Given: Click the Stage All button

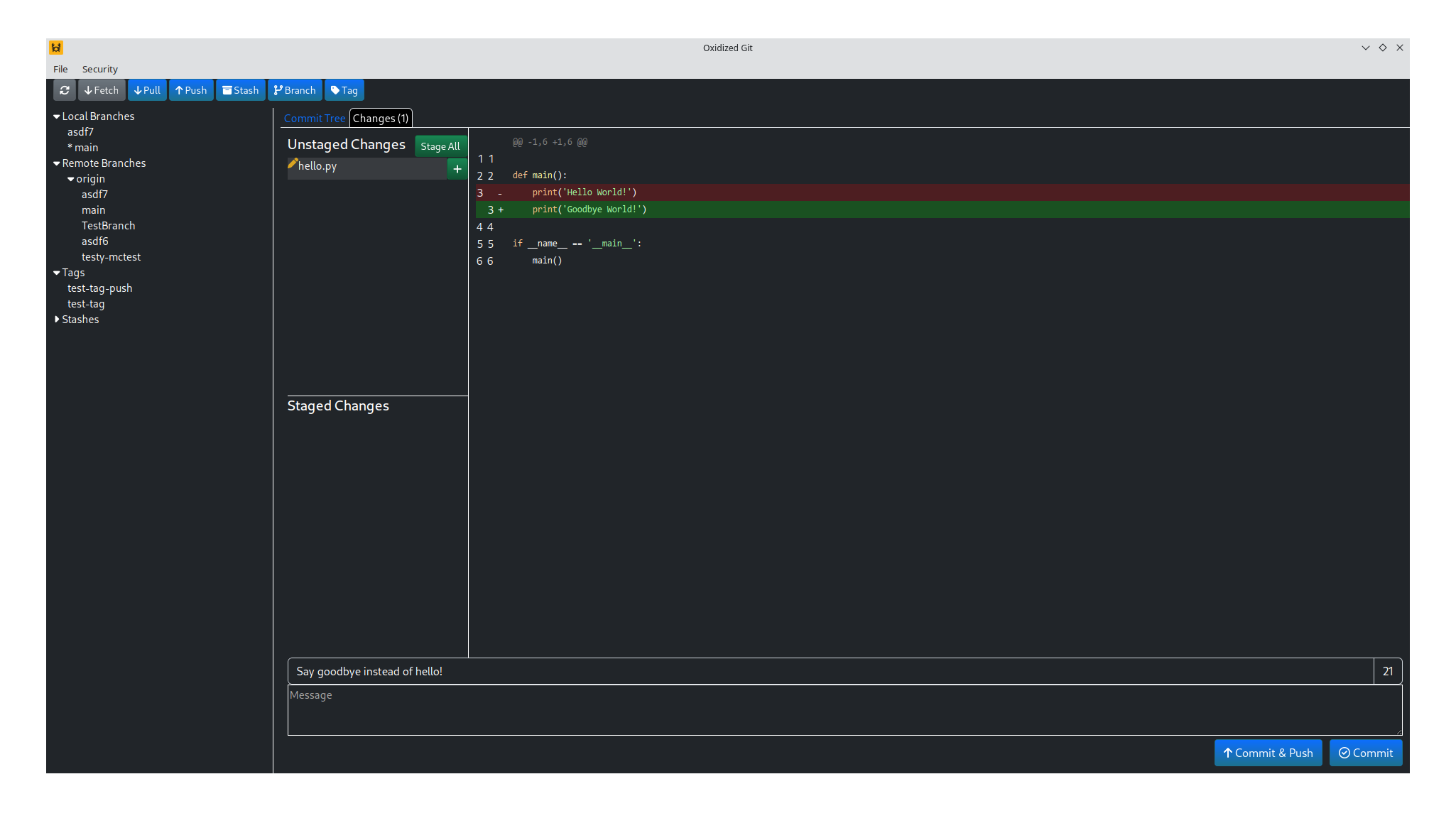Looking at the screenshot, I should (x=440, y=146).
